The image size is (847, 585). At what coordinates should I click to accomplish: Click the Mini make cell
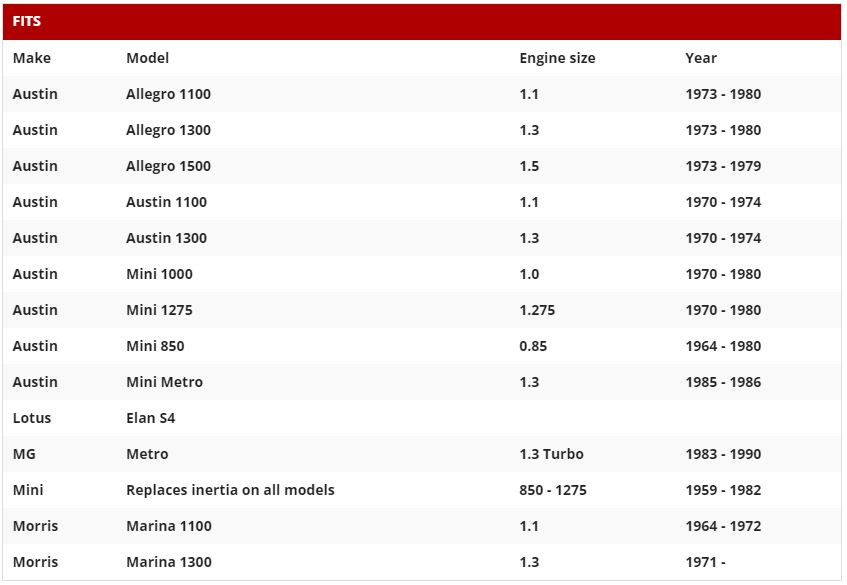(x=28, y=490)
